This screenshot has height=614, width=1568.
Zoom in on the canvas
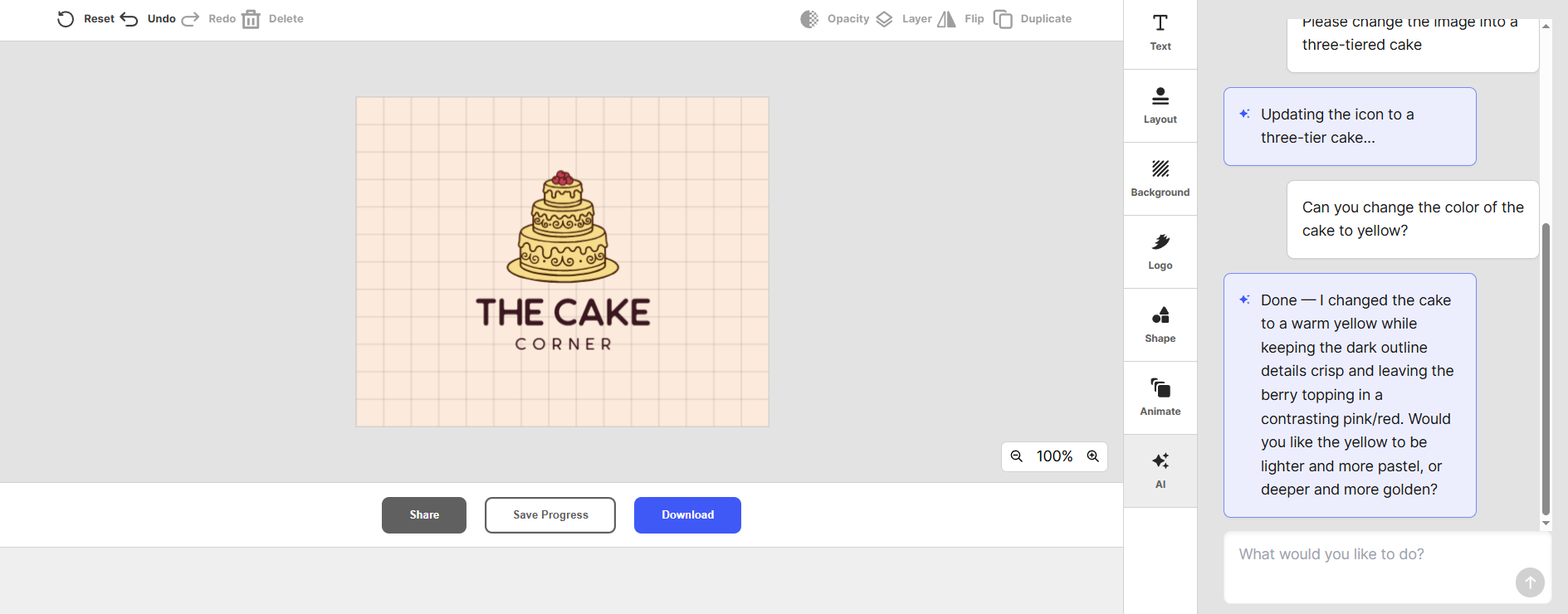(x=1092, y=456)
